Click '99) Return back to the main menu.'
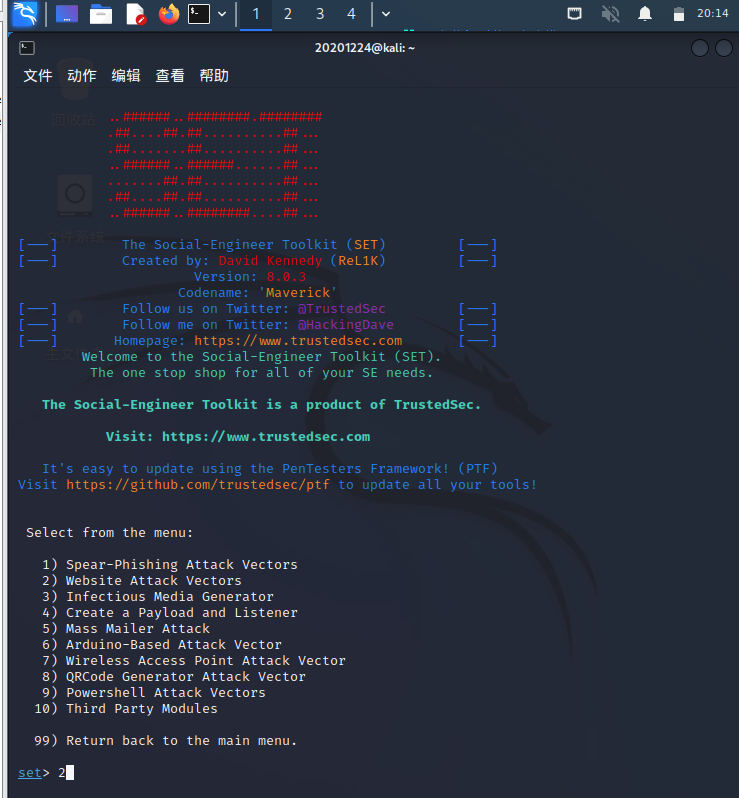Screen dimensions: 739x798 (x=165, y=740)
